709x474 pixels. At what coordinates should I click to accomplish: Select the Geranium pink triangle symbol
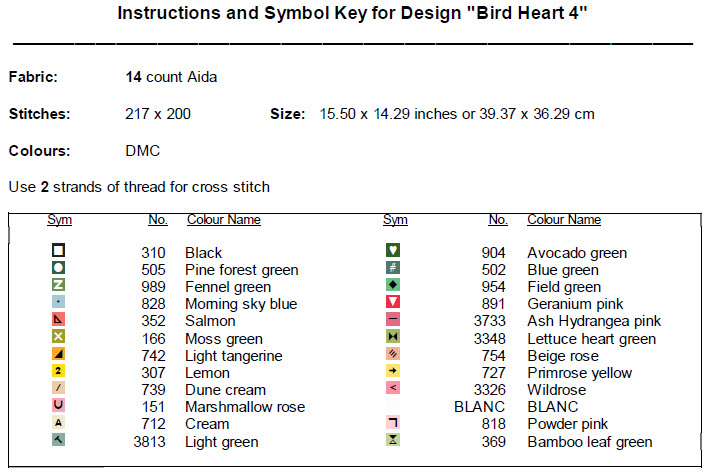(393, 302)
